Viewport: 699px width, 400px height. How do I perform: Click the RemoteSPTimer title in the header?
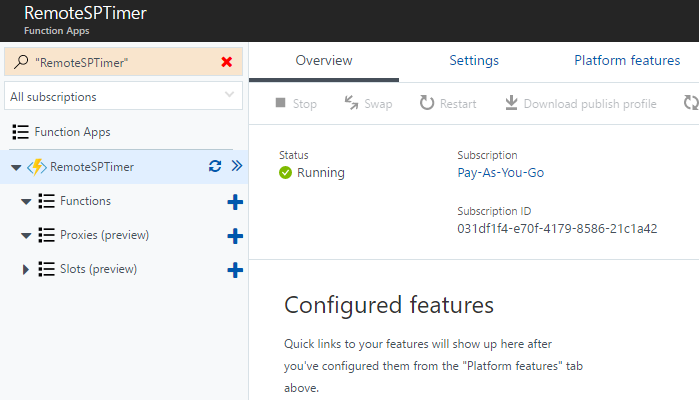pyautogui.click(x=85, y=13)
